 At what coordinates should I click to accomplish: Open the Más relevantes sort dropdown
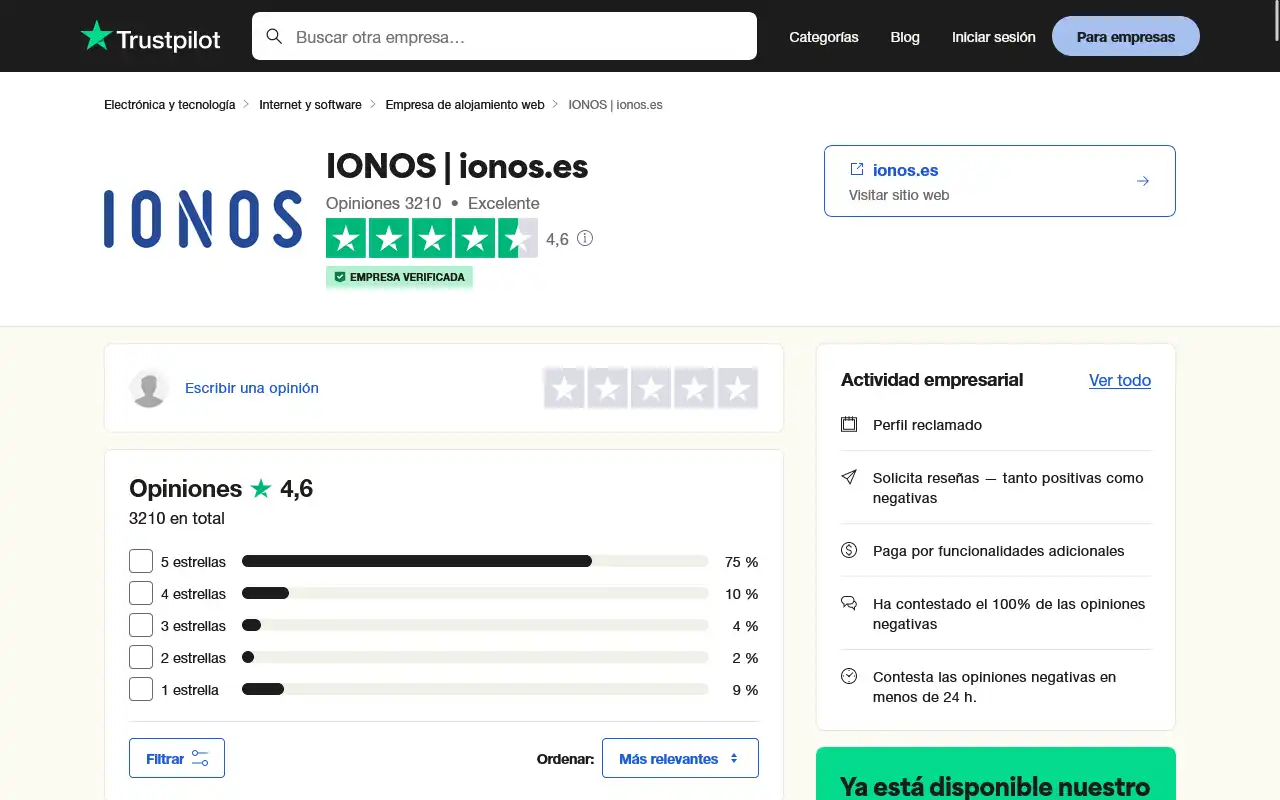coord(680,758)
